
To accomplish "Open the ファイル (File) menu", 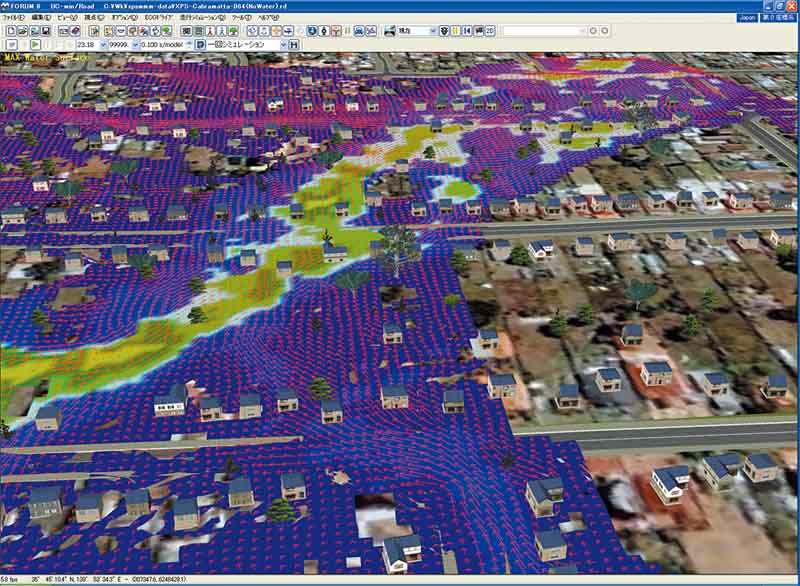I will point(14,18).
